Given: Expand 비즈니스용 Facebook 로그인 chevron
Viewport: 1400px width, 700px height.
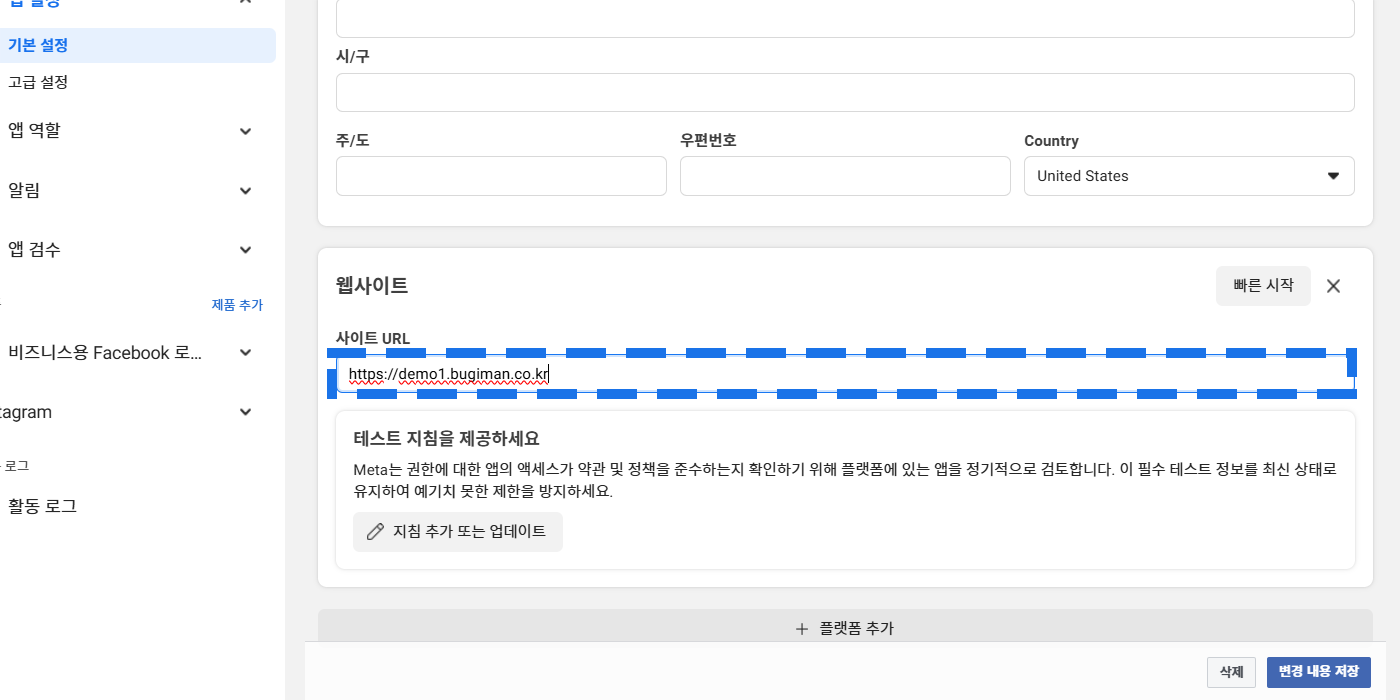Looking at the screenshot, I should click(x=246, y=353).
